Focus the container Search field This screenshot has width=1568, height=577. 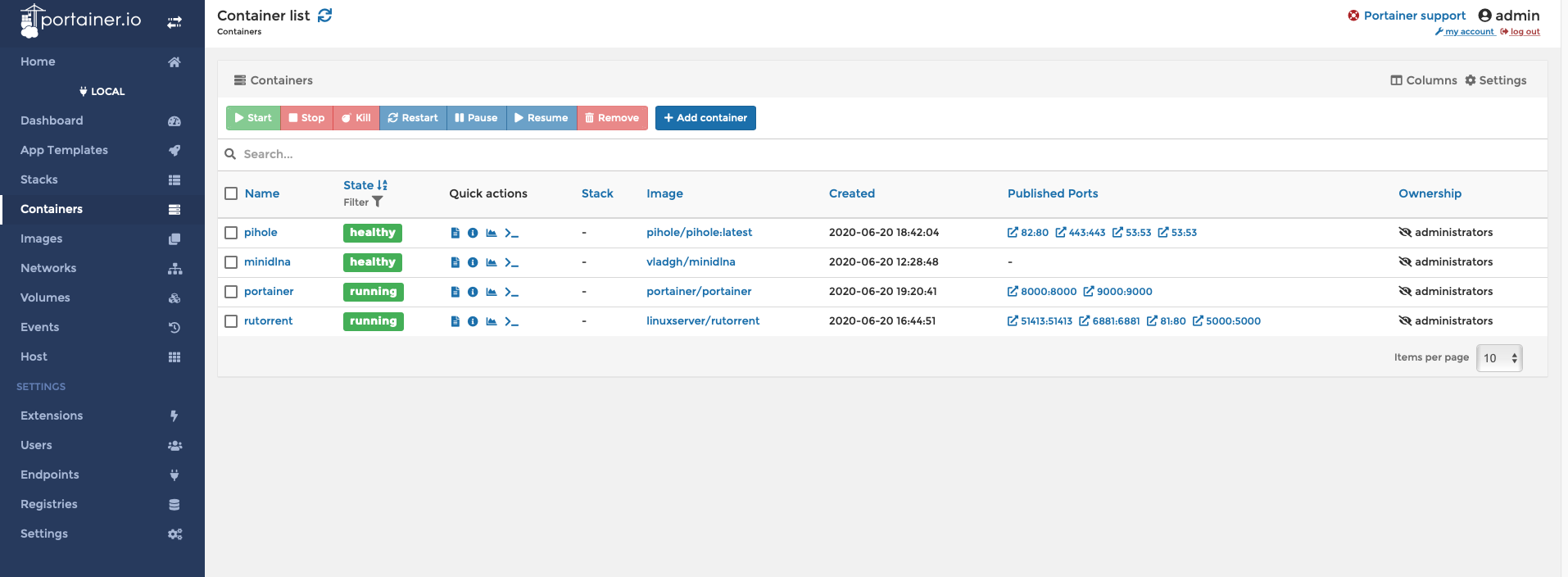pyautogui.click(x=882, y=154)
